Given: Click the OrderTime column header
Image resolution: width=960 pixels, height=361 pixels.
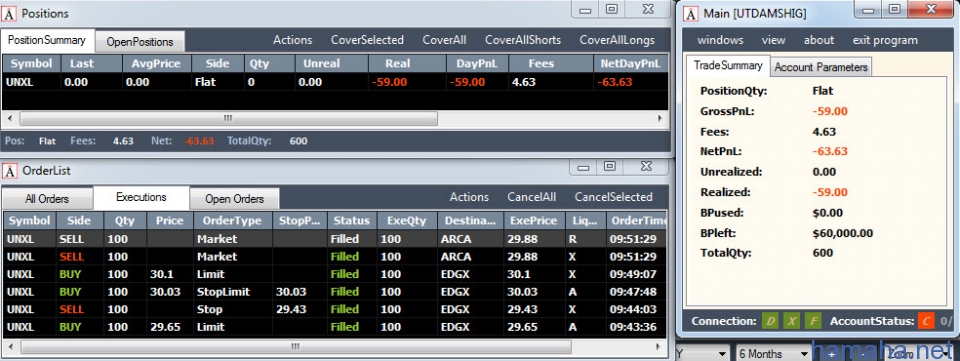Looking at the screenshot, I should pos(636,220).
